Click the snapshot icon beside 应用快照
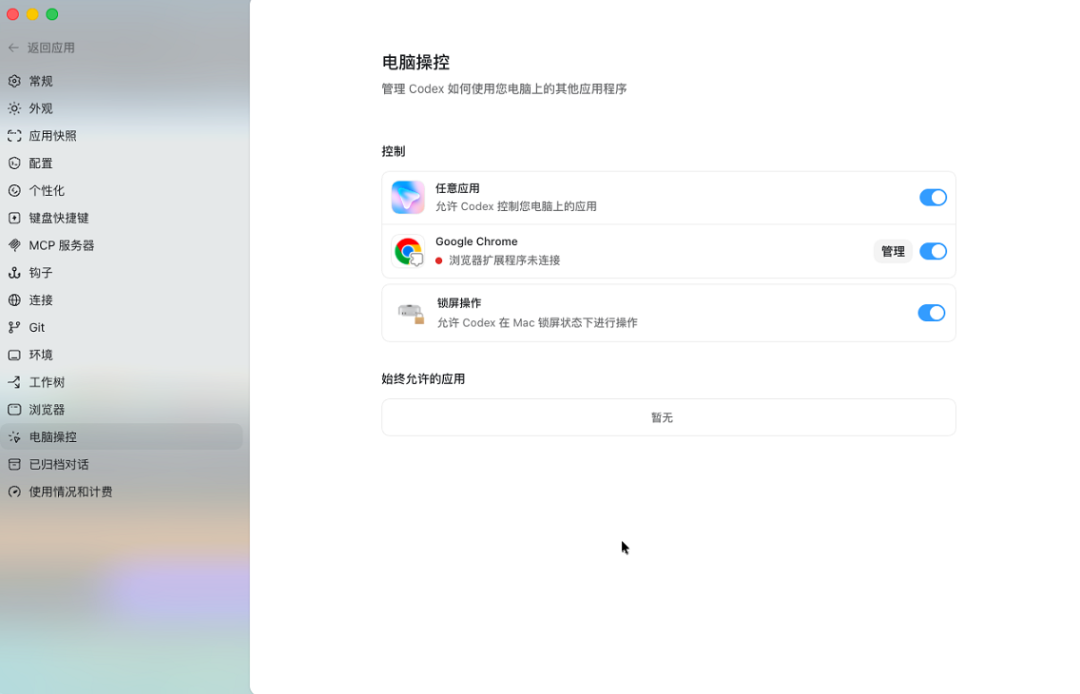 14,136
